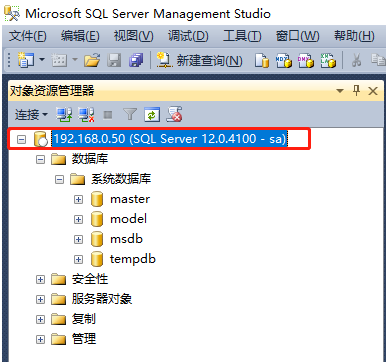388x364 pixels.
Task: Click the Disconnect server icon
Action: tap(86, 115)
